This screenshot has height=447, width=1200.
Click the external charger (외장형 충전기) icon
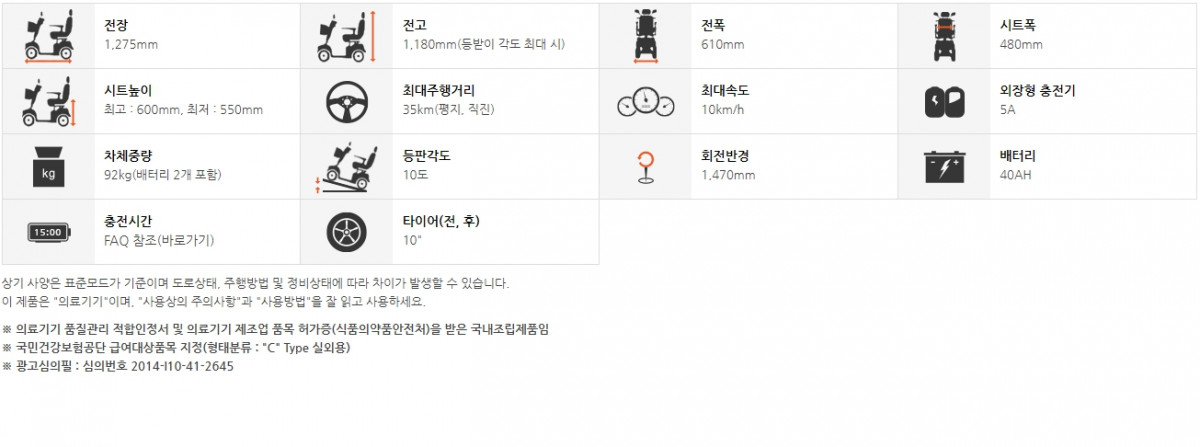(943, 101)
